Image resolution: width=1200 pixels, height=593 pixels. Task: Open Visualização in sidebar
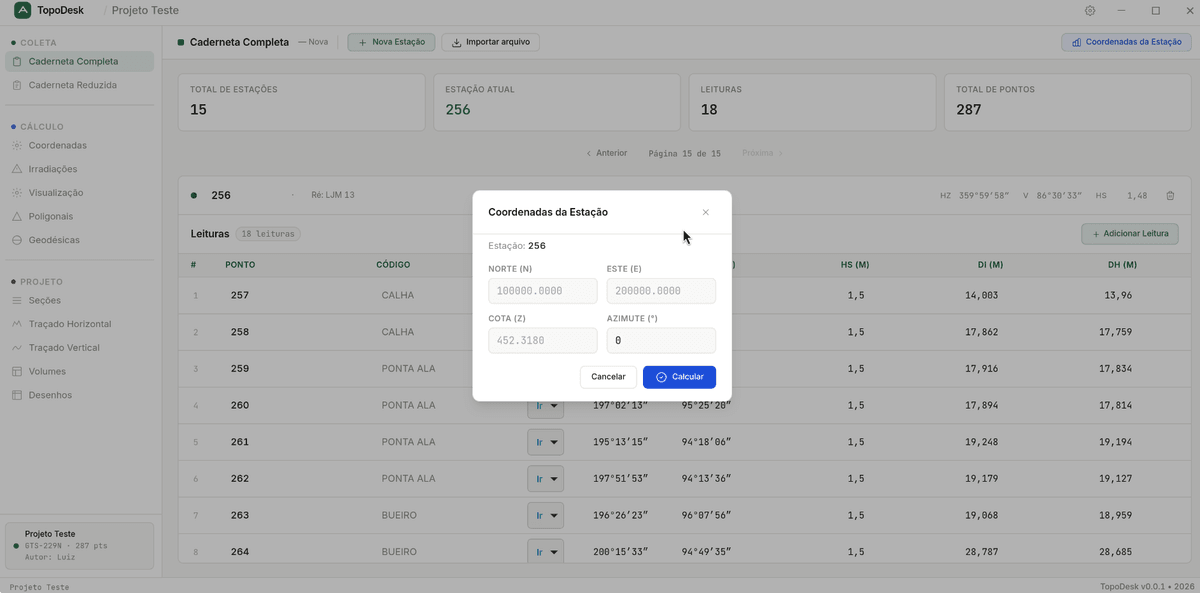pos(79,193)
